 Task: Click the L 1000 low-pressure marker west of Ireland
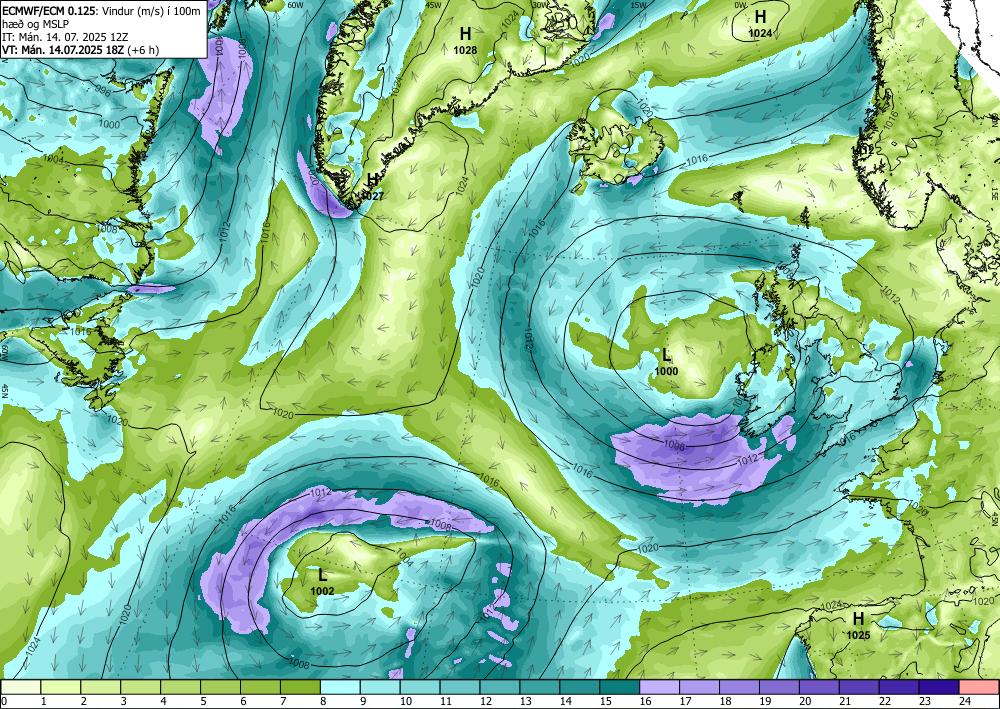pyautogui.click(x=666, y=362)
